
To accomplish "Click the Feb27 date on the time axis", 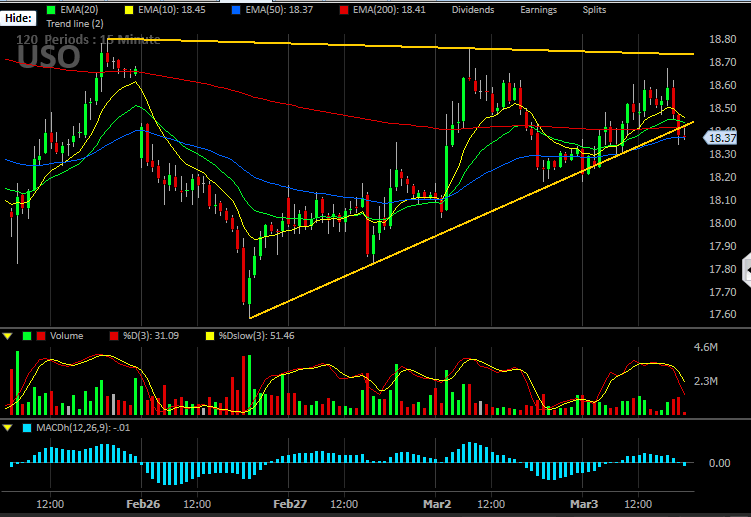I will (290, 504).
